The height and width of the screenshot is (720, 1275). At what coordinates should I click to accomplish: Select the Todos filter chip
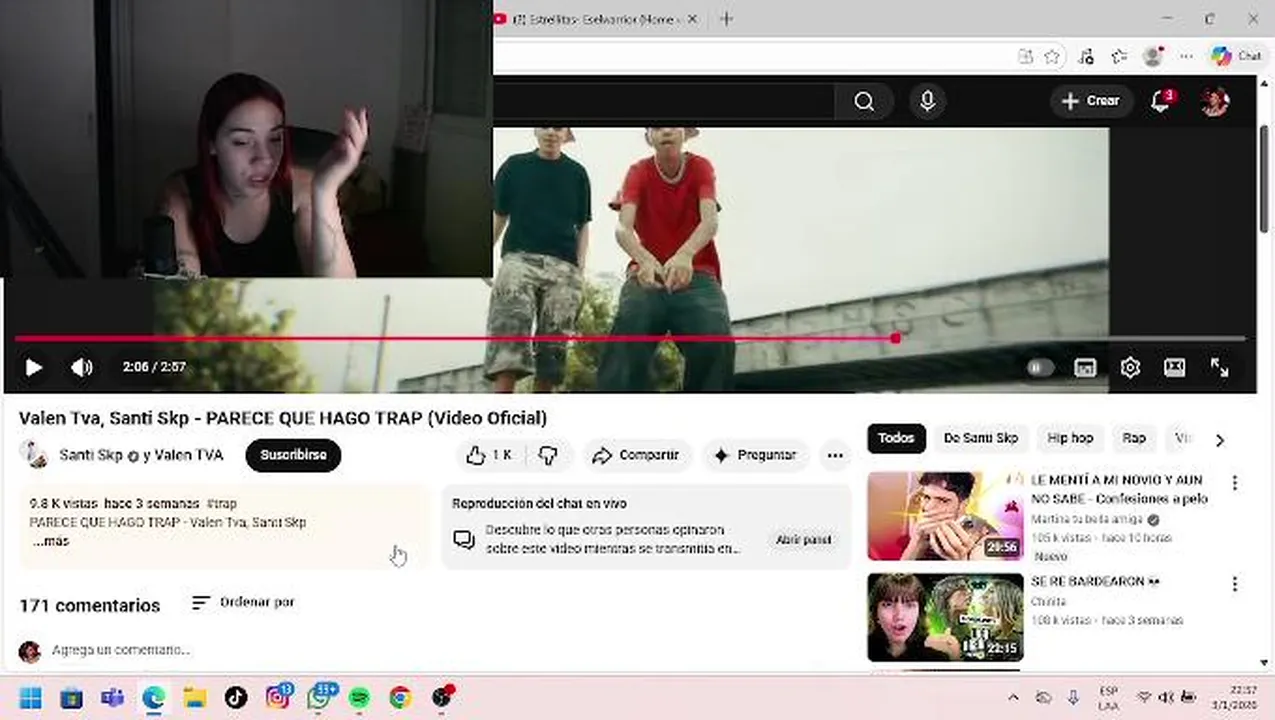point(896,438)
